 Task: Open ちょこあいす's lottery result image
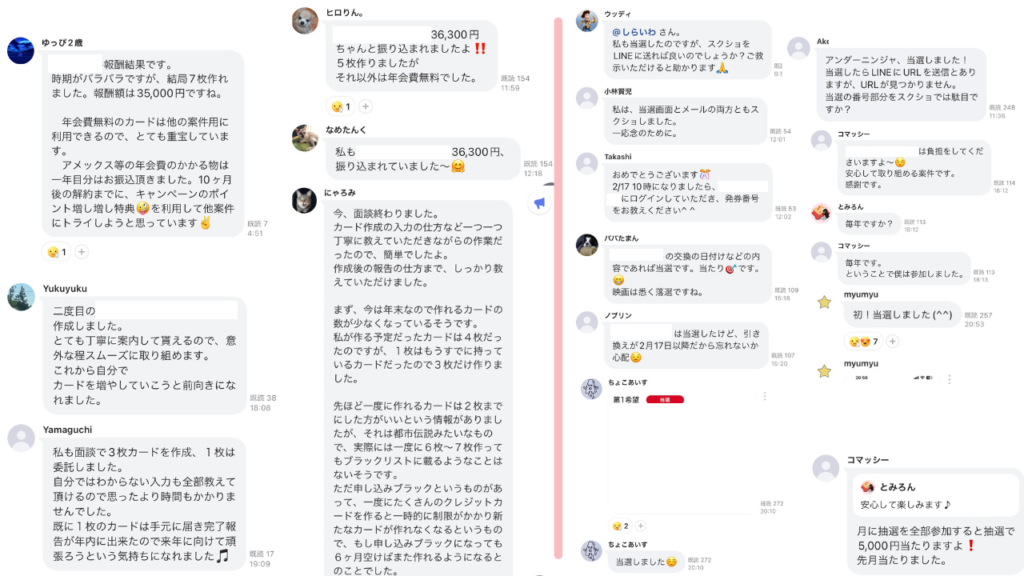pyautogui.click(x=682, y=451)
